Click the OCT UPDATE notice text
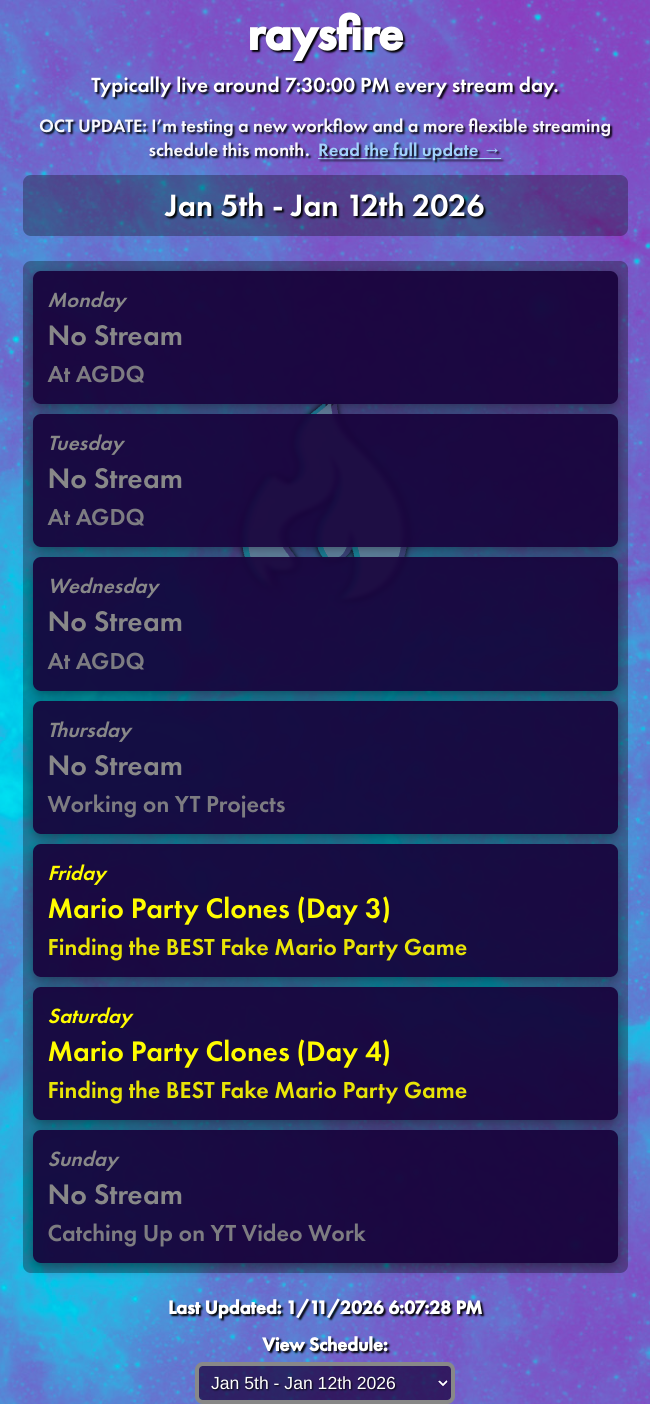650x1404 pixels. [x=325, y=127]
